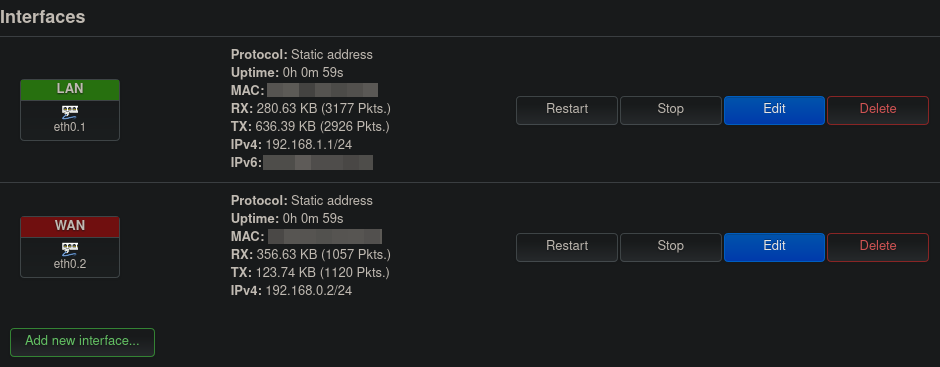Image resolution: width=940 pixels, height=367 pixels.
Task: Click the blurred LAN IPv6 address
Action: click(x=318, y=163)
